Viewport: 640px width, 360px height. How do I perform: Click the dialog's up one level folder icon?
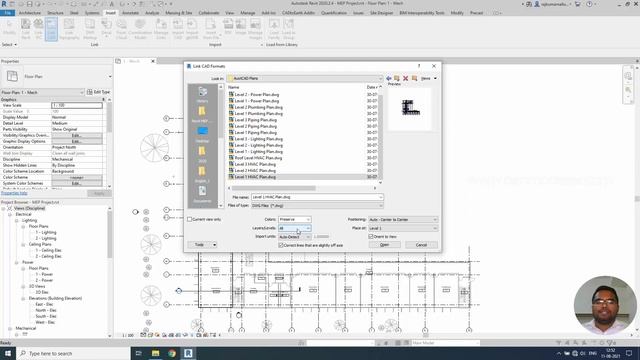click(x=397, y=78)
